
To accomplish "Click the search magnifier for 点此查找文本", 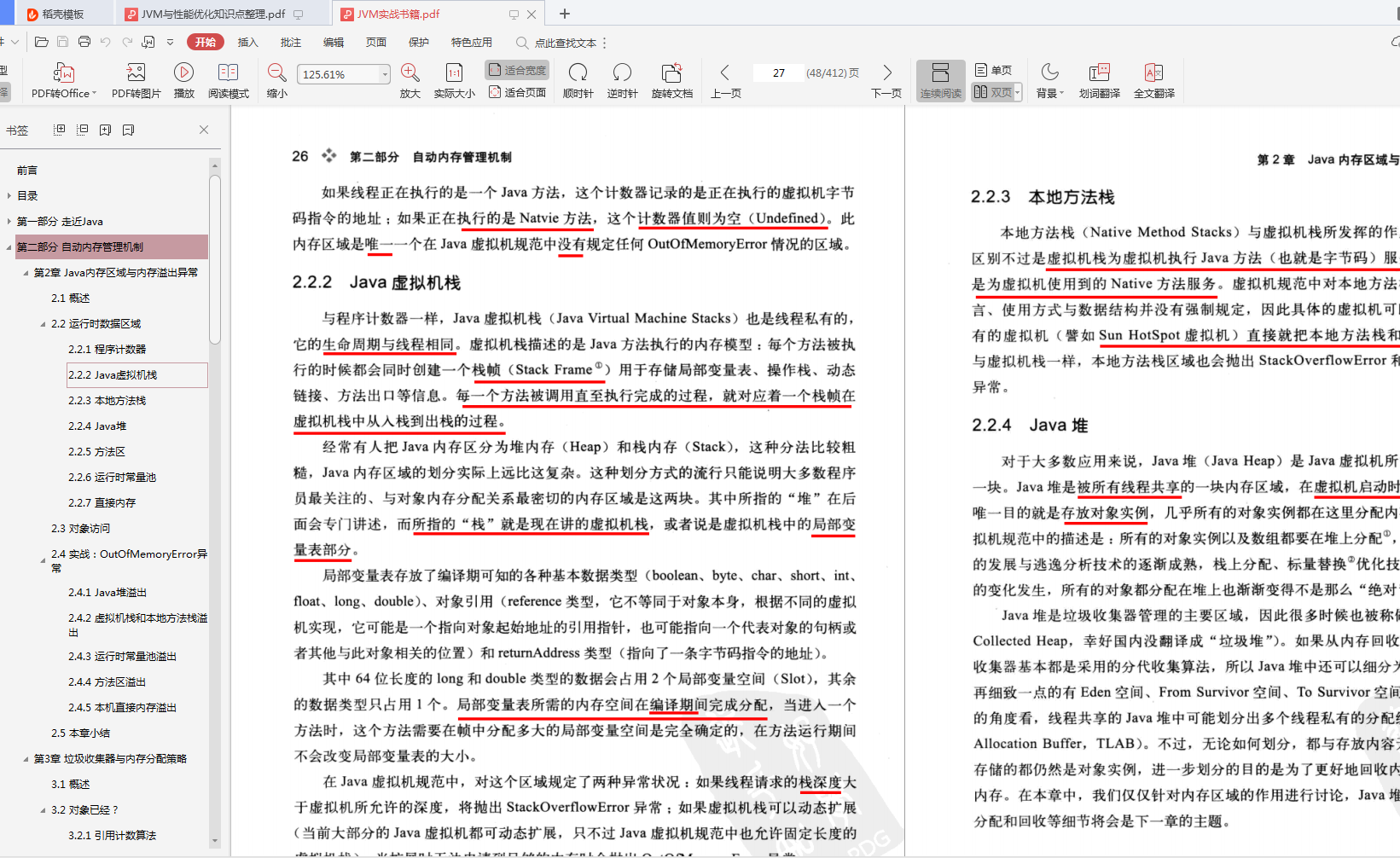I will 522,43.
